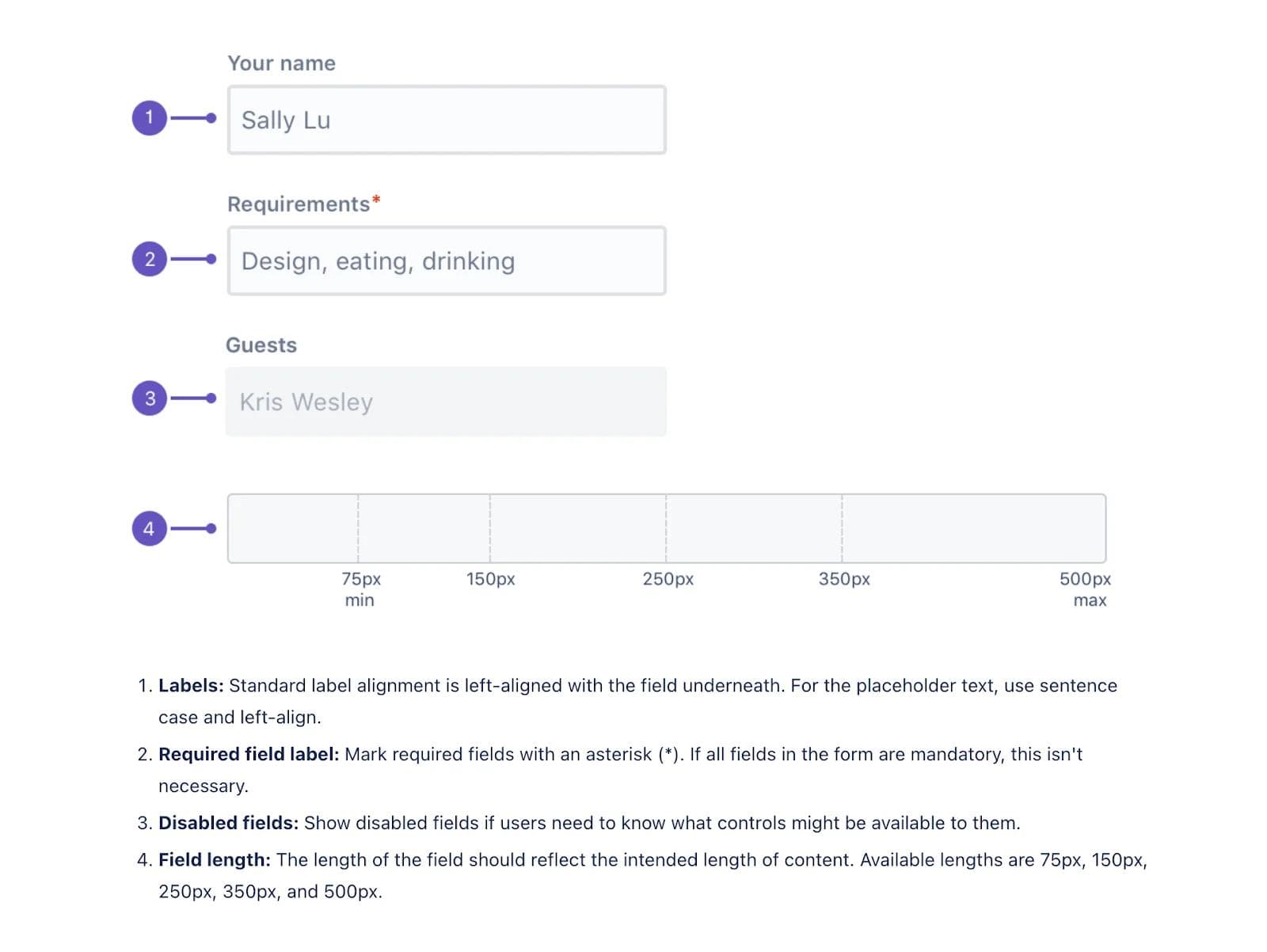
Task: Click the Design, eating, drinking text
Action: [x=378, y=261]
